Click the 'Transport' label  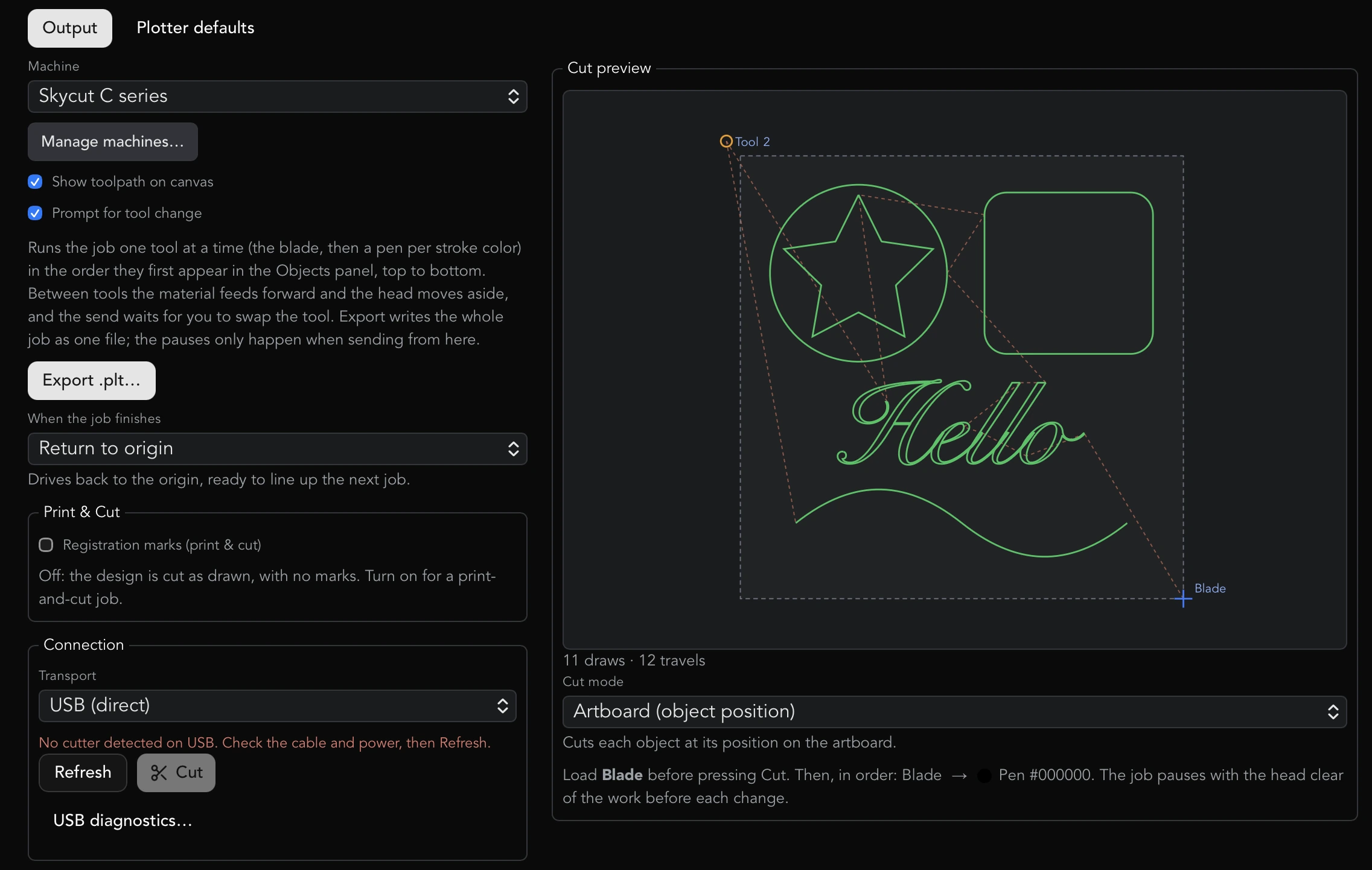pos(68,676)
